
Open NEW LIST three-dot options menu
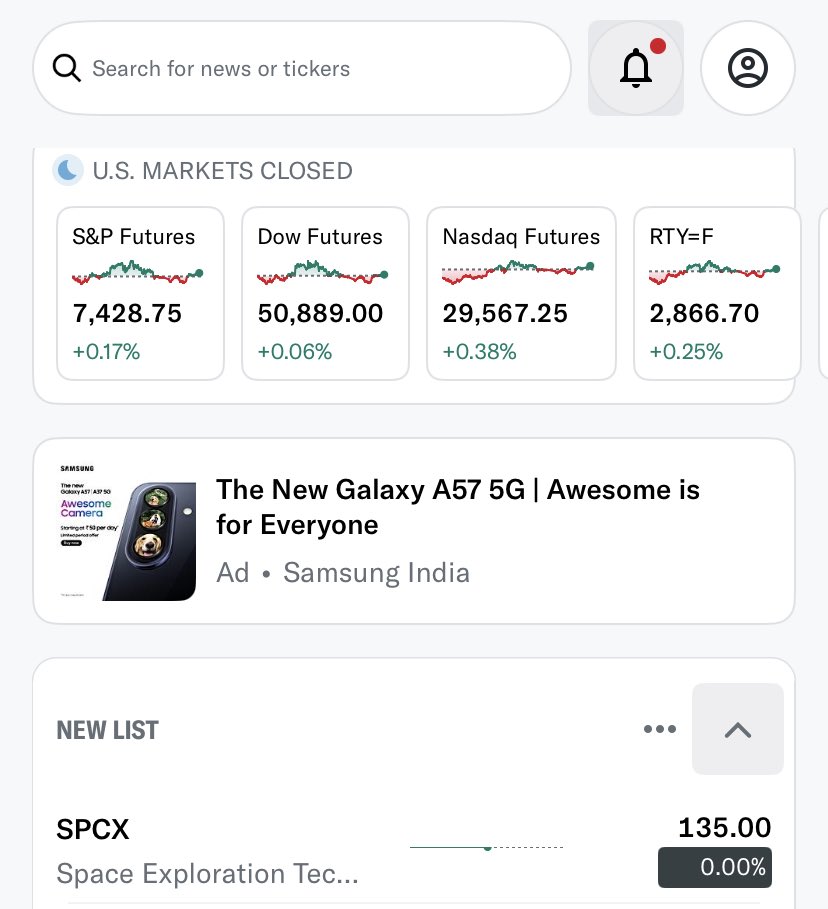coord(660,729)
